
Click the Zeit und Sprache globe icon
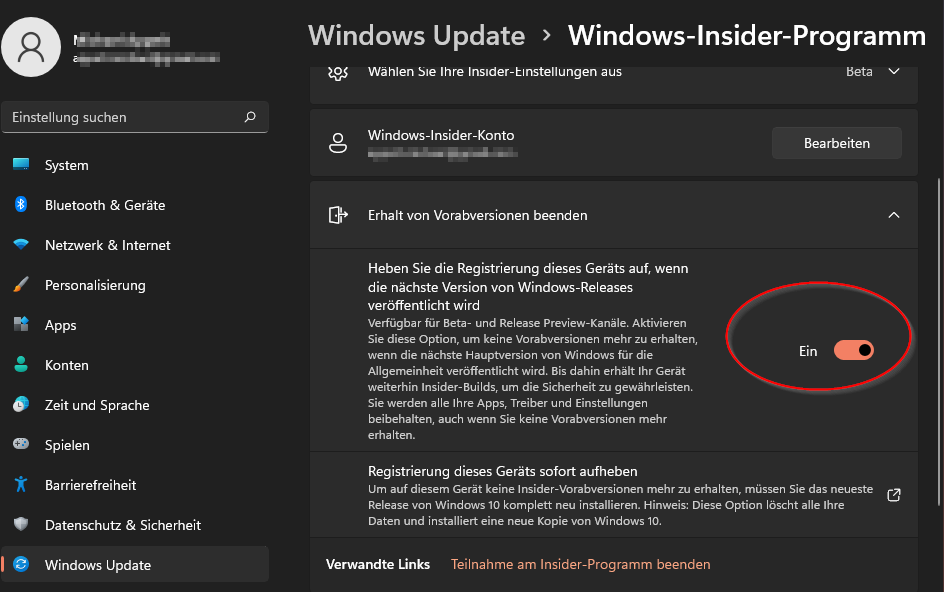pyautogui.click(x=21, y=405)
